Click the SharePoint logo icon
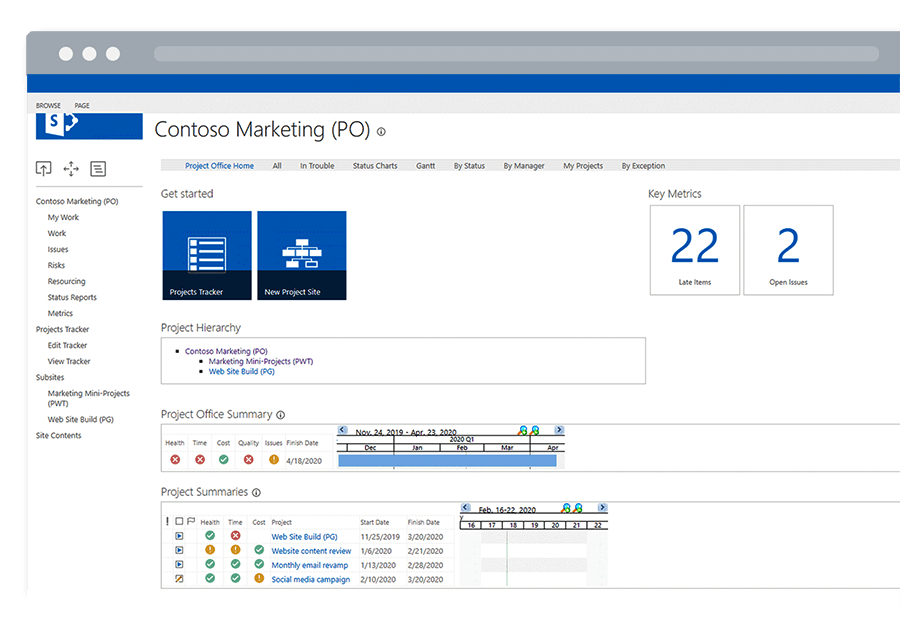 [62, 123]
